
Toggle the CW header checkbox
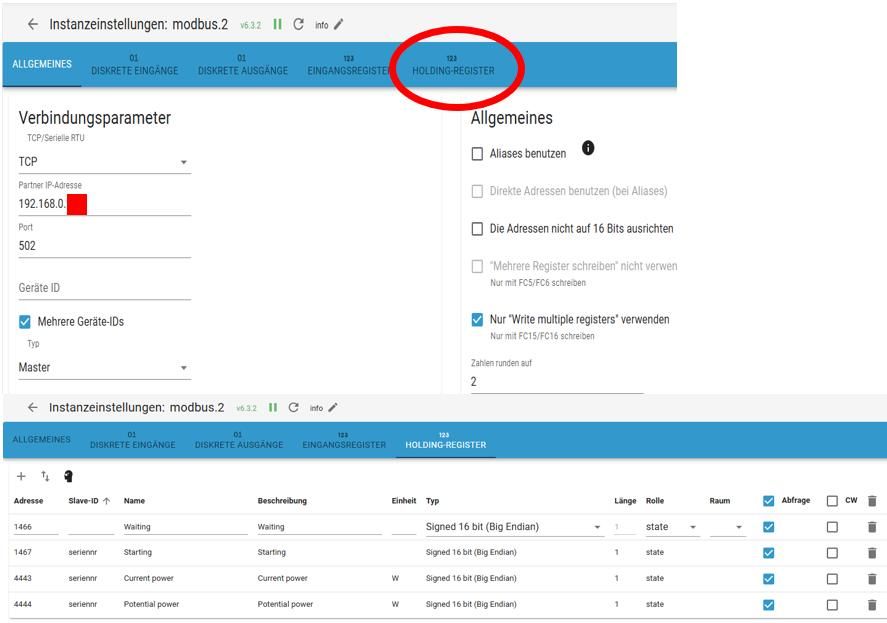pos(832,501)
